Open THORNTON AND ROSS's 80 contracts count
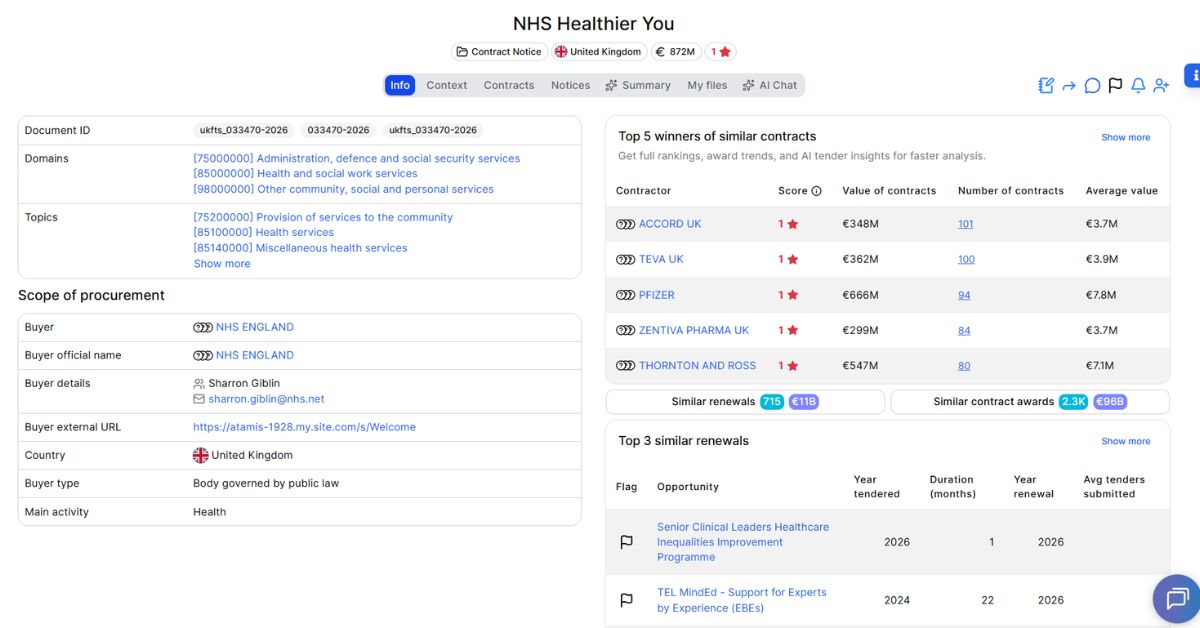 (964, 365)
